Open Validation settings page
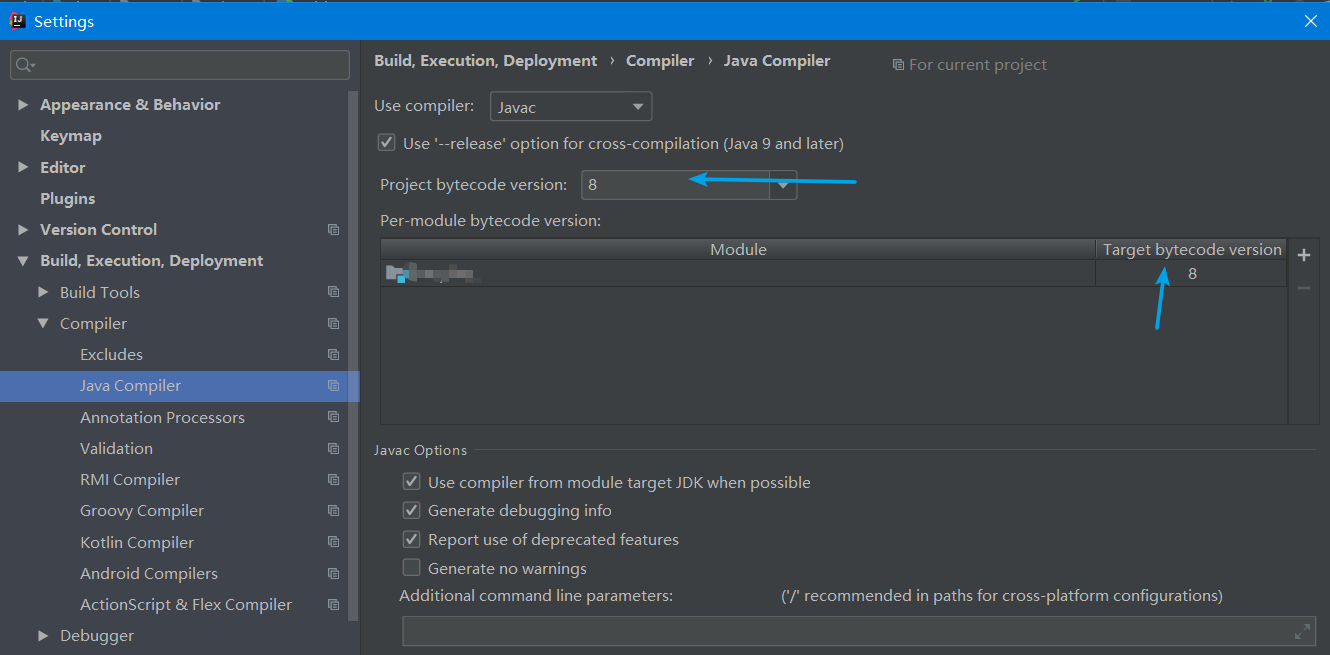The height and width of the screenshot is (655, 1330). tap(116, 449)
